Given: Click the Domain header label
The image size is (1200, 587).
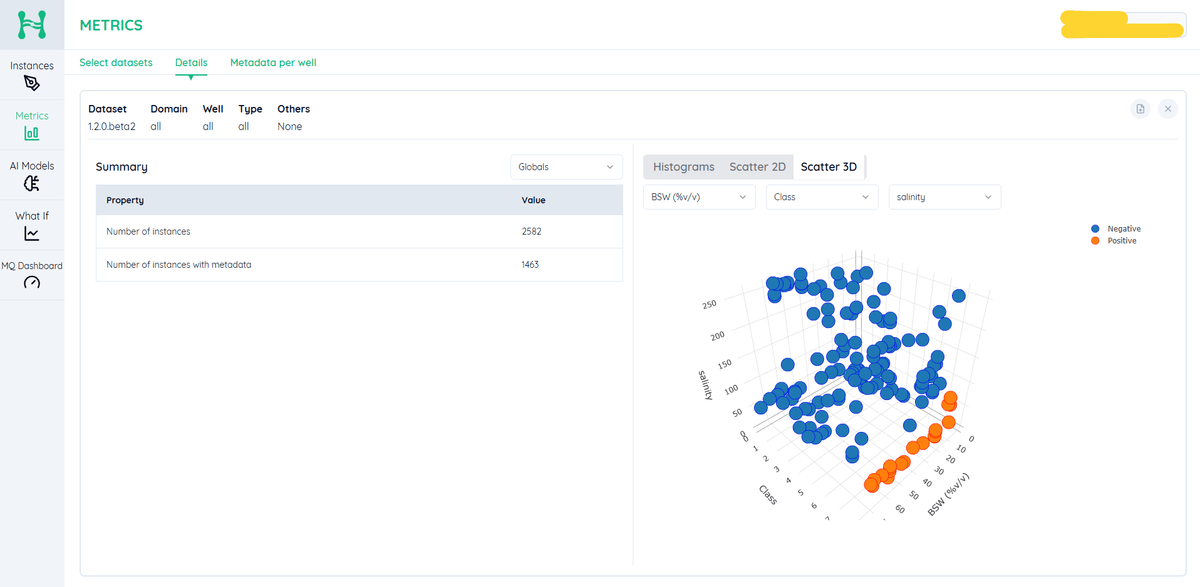Looking at the screenshot, I should point(169,109).
